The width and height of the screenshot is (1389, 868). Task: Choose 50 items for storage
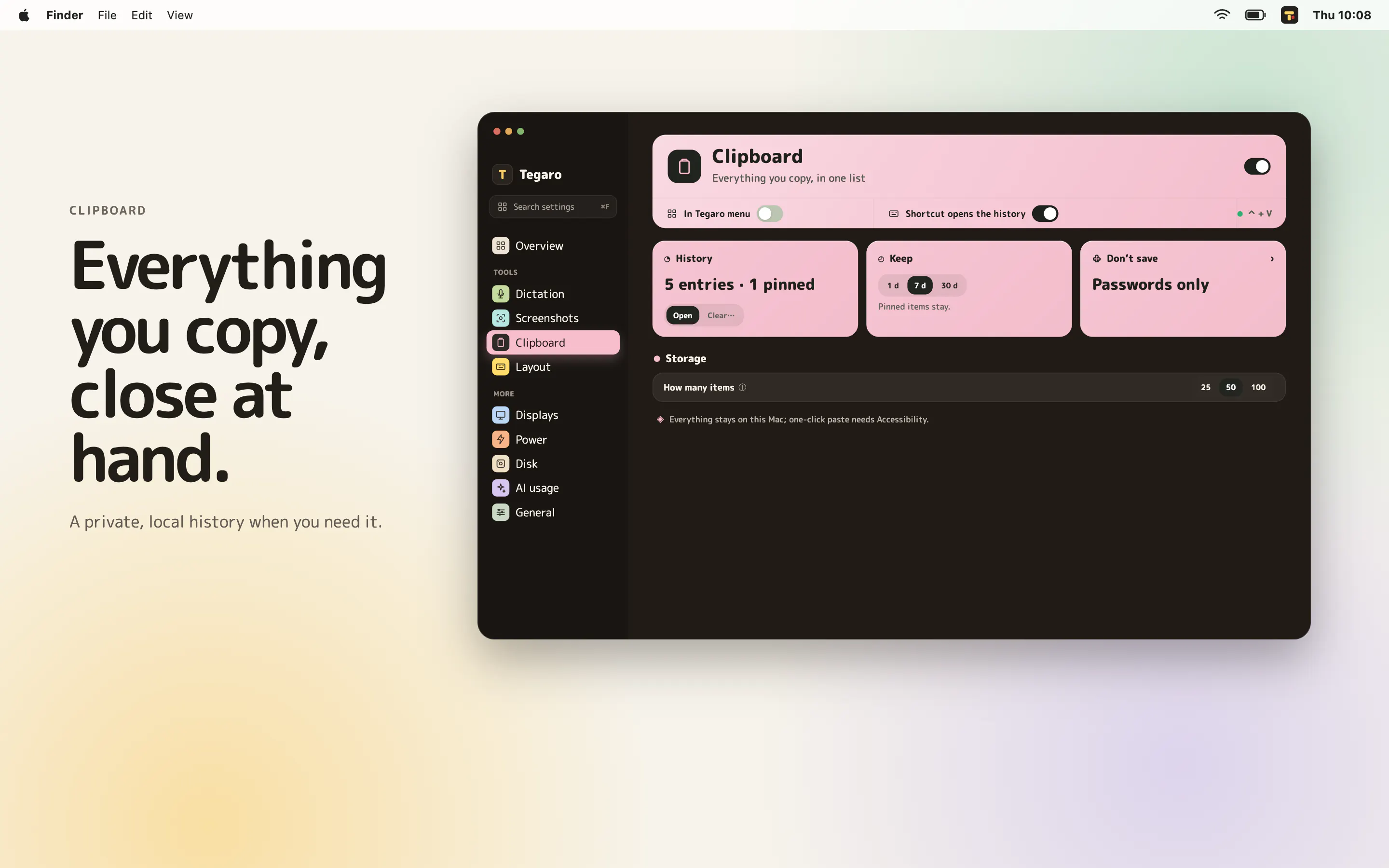tap(1231, 388)
